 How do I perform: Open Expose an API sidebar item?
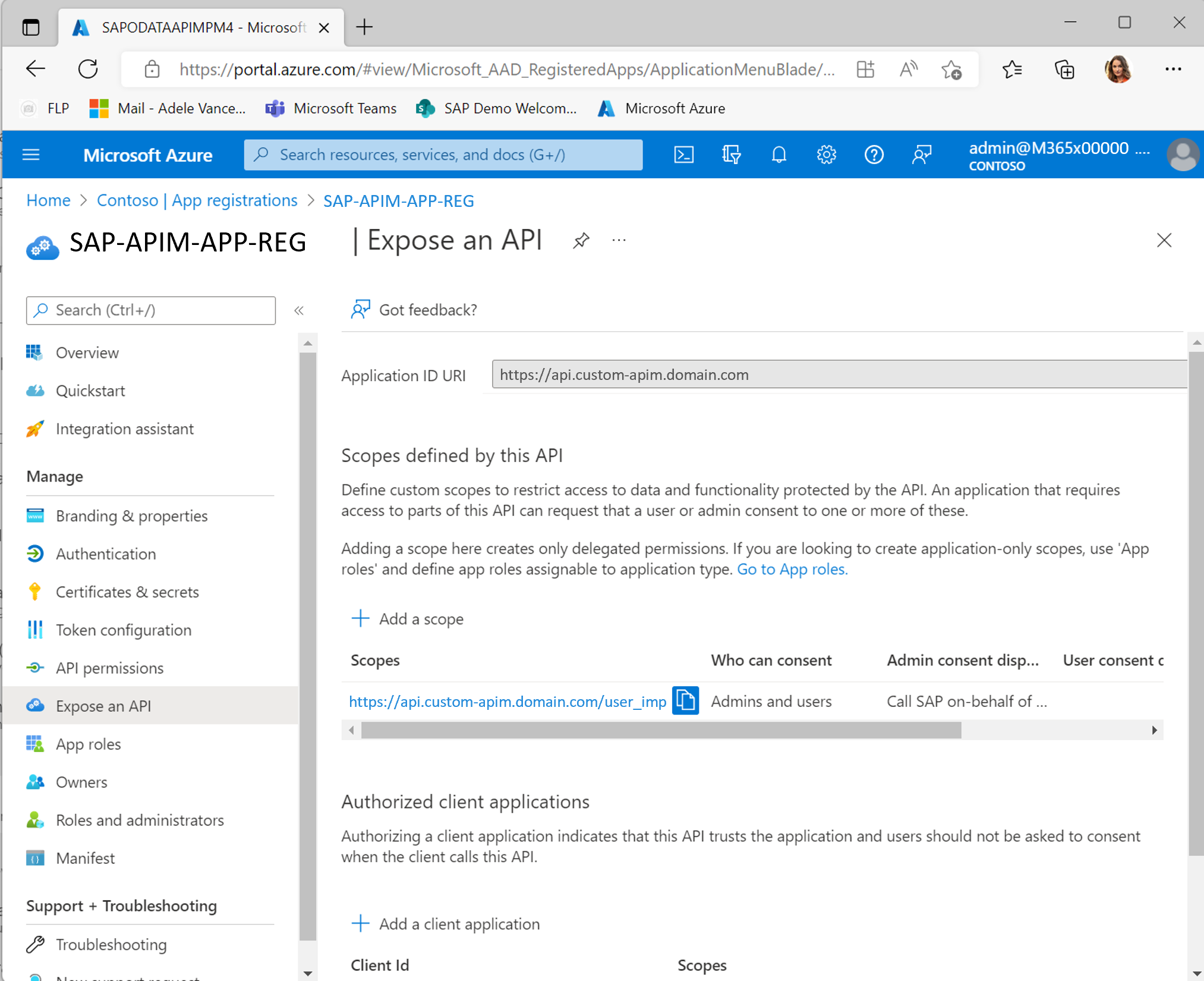point(104,705)
